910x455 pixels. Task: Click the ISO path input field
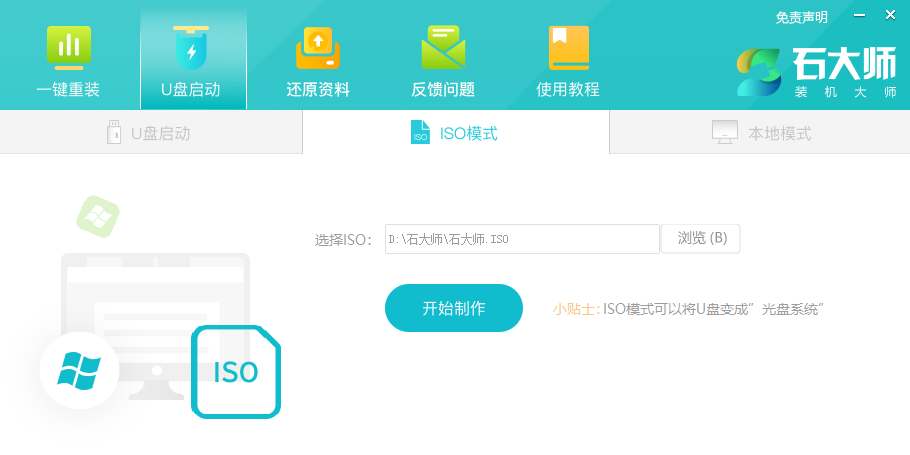click(522, 239)
